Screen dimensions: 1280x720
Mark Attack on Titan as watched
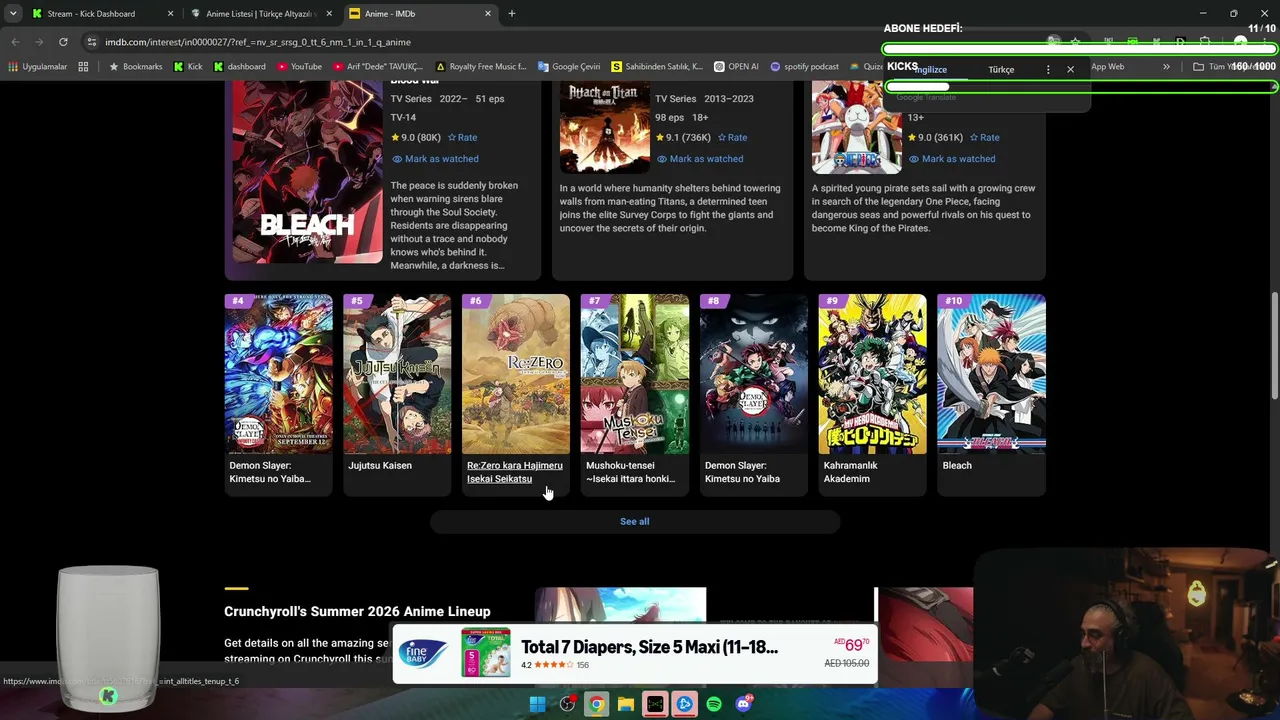[x=700, y=159]
